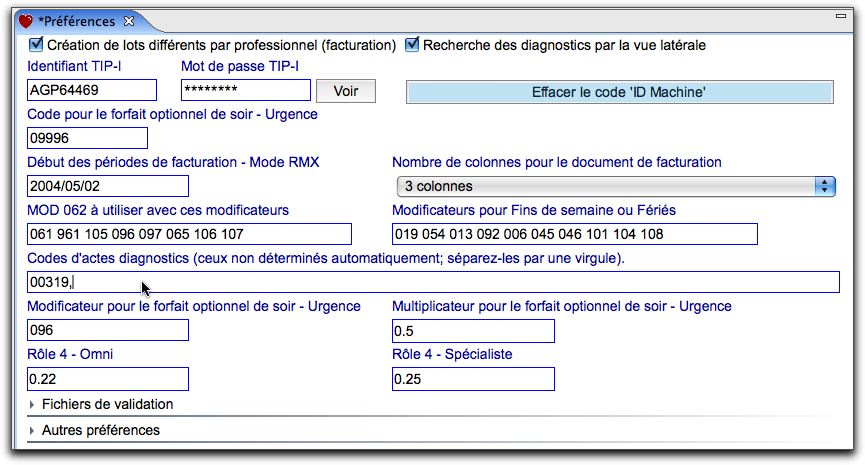Click Effacer le code 'ID Machine' button
Viewport: 865px width, 465px height.
(x=620, y=92)
